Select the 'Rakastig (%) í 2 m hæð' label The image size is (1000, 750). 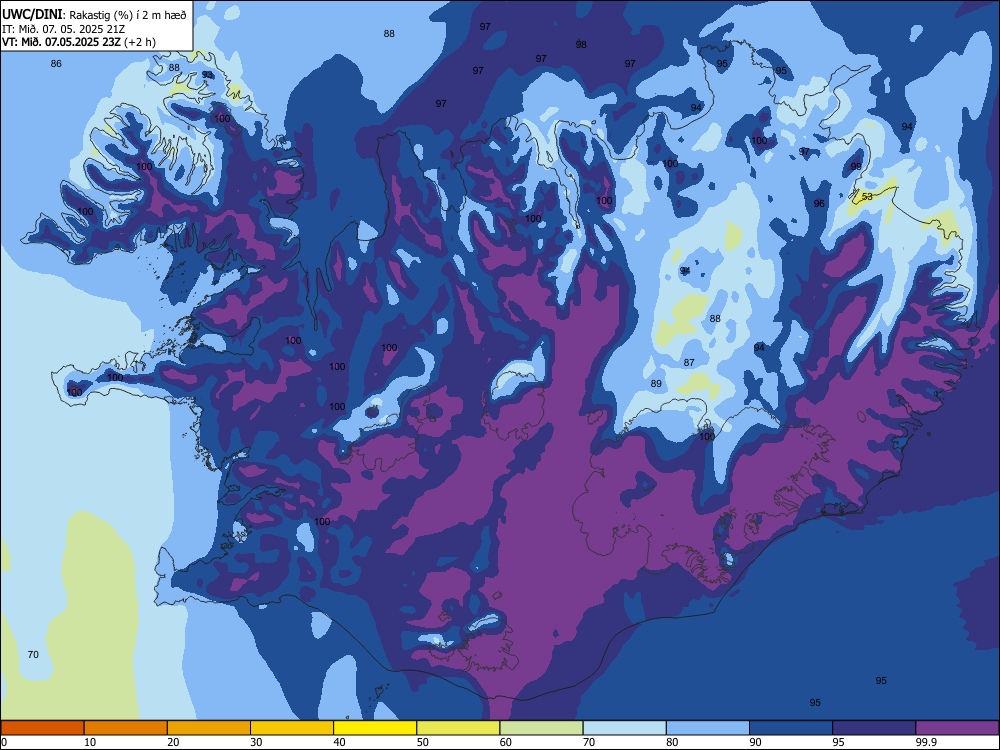tap(128, 15)
